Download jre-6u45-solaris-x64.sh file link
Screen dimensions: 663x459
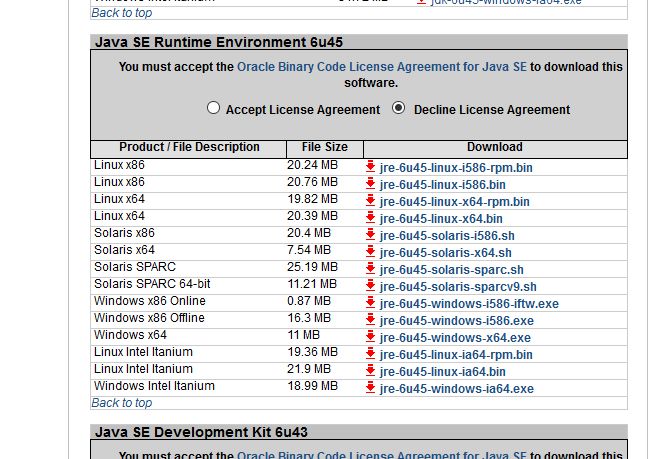pyautogui.click(x=446, y=253)
